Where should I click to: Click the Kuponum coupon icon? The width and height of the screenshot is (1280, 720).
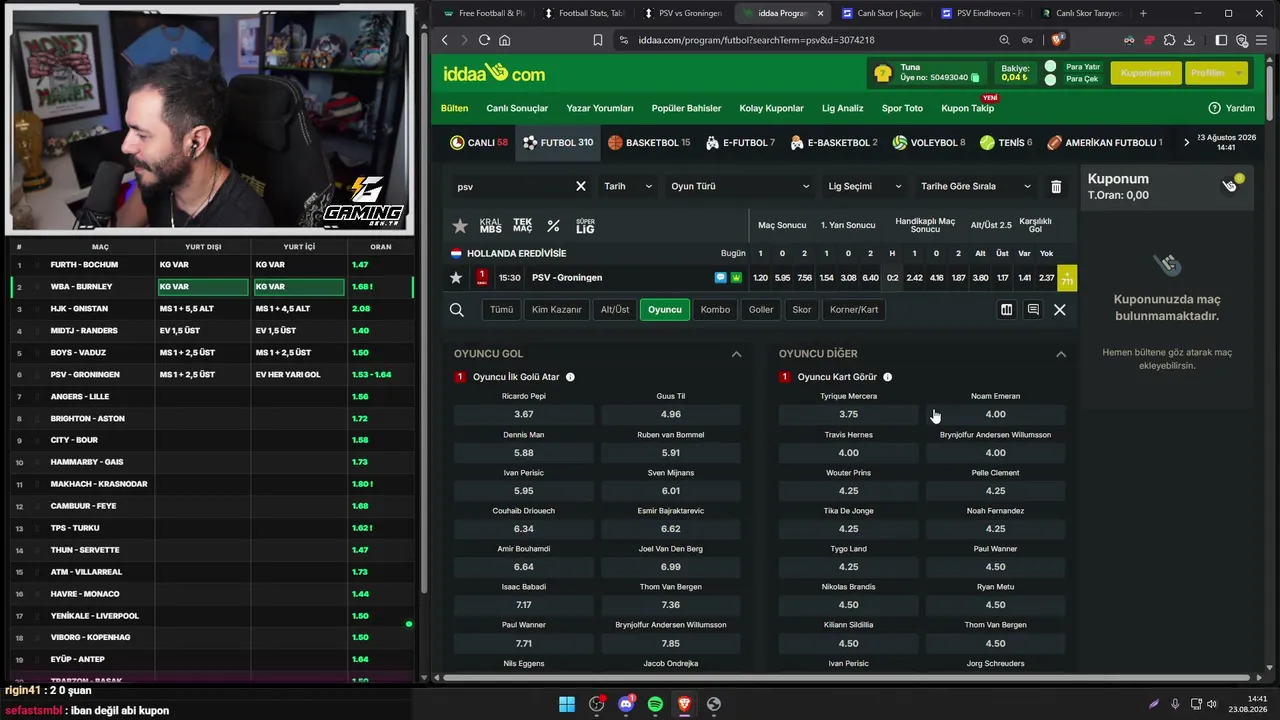click(x=1231, y=184)
